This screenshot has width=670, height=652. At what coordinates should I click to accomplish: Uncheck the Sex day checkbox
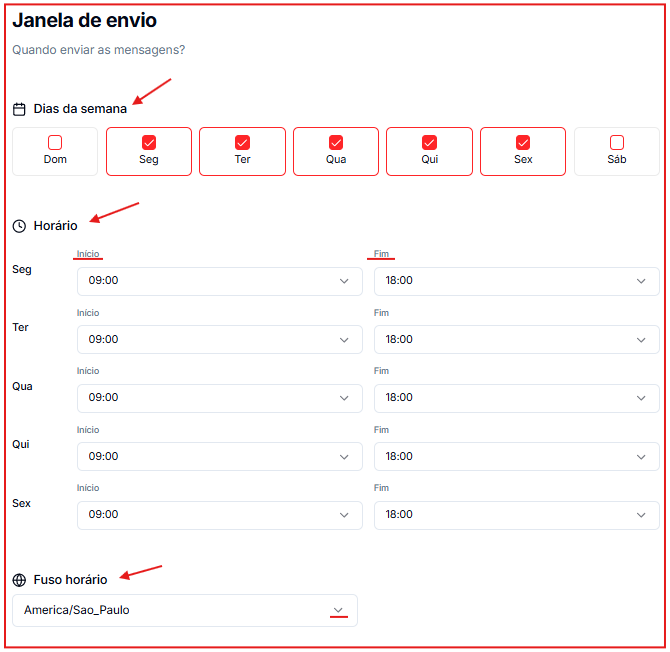(523, 142)
